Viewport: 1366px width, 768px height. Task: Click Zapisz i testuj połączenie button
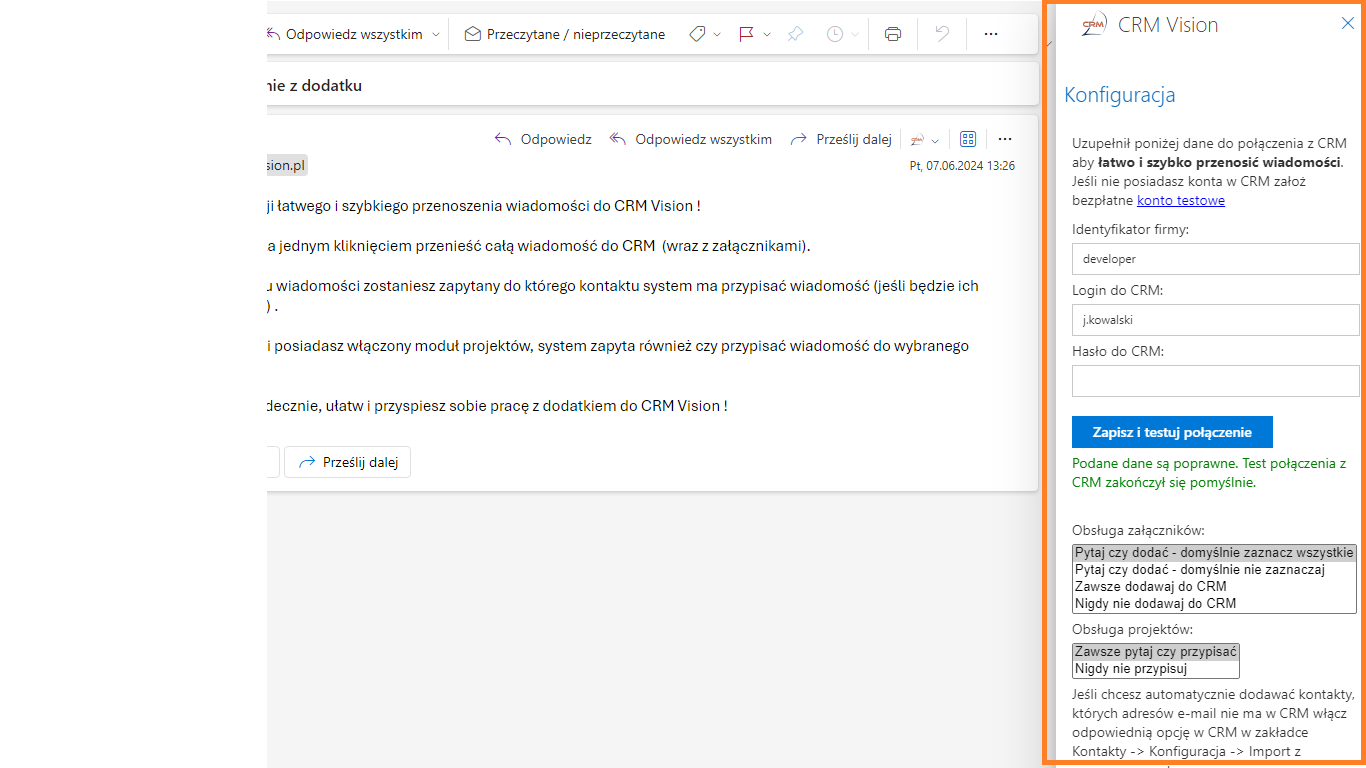tap(1172, 432)
